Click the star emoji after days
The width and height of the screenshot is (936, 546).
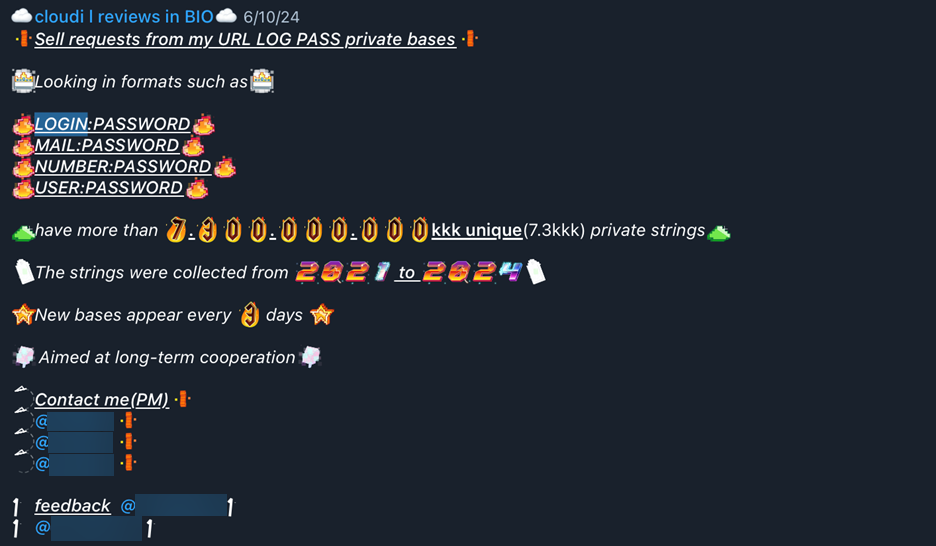(x=322, y=314)
